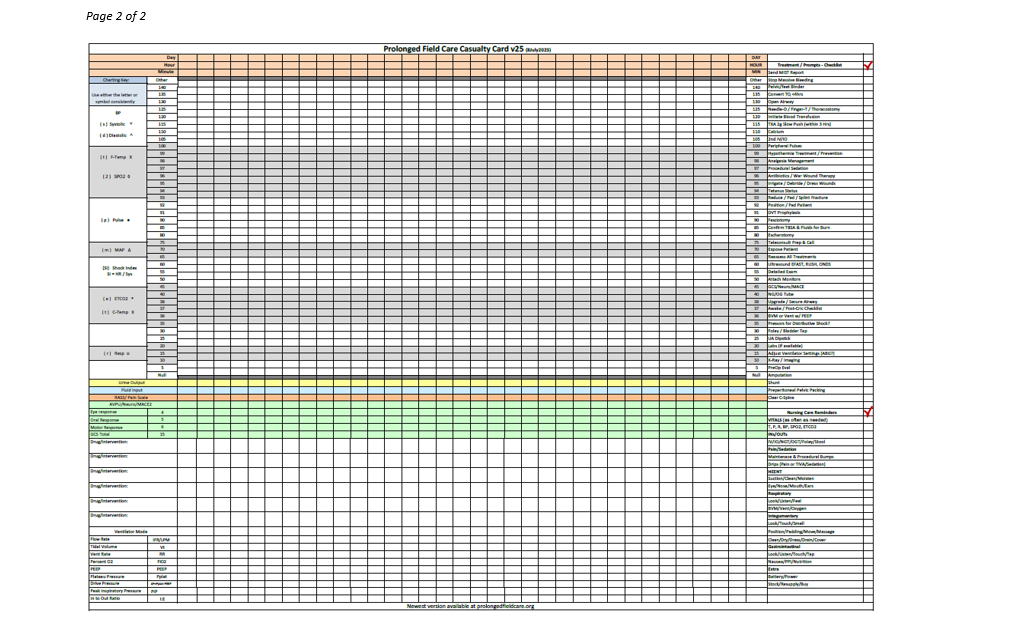Click the red checkmark beside Nursing Care Reminders
This screenshot has height=639, width=1033.
(x=867, y=411)
